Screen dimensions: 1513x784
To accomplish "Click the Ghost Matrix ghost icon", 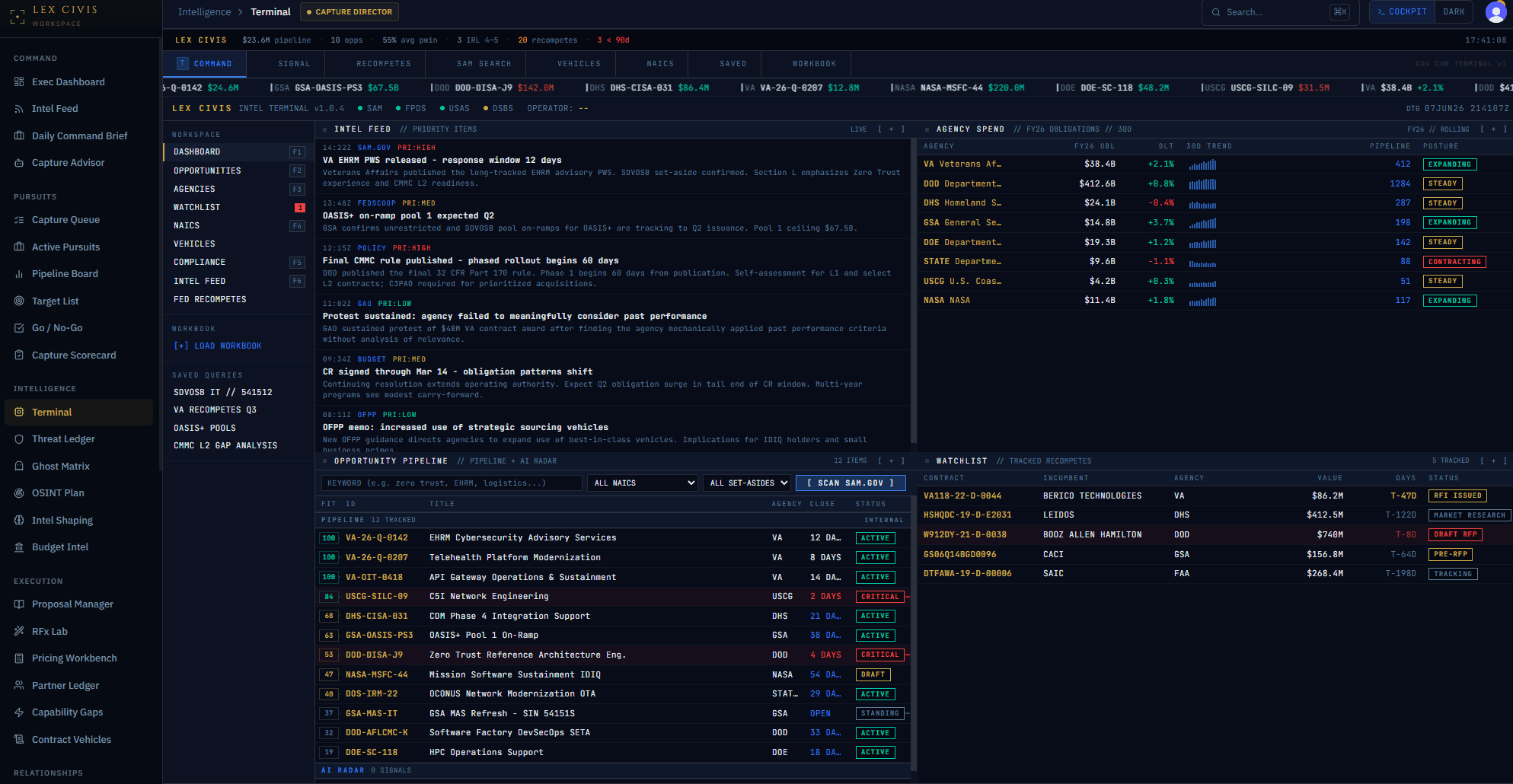I will click(19, 467).
